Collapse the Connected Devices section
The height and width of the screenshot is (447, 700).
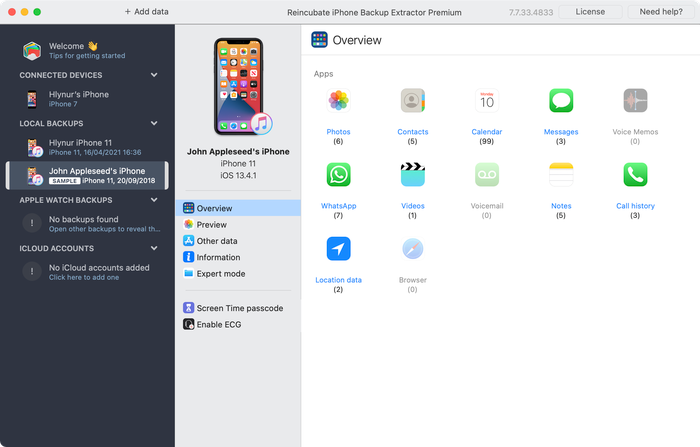pos(154,75)
